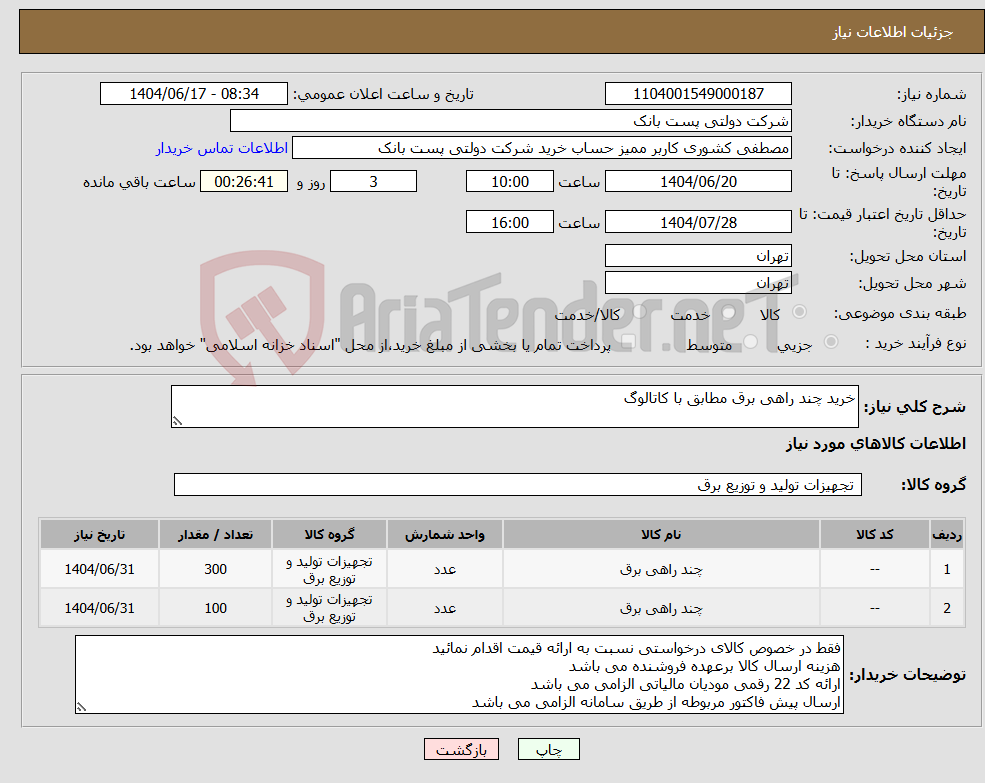
Task: Select the کالا radio option
Action: [x=800, y=312]
